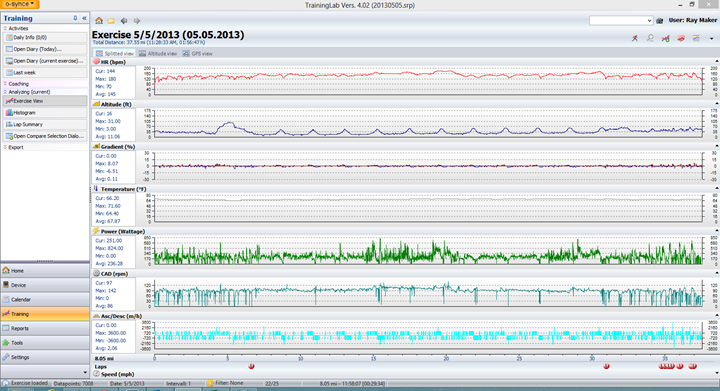Collapse the Training sidebar with double chevron

click(84, 18)
